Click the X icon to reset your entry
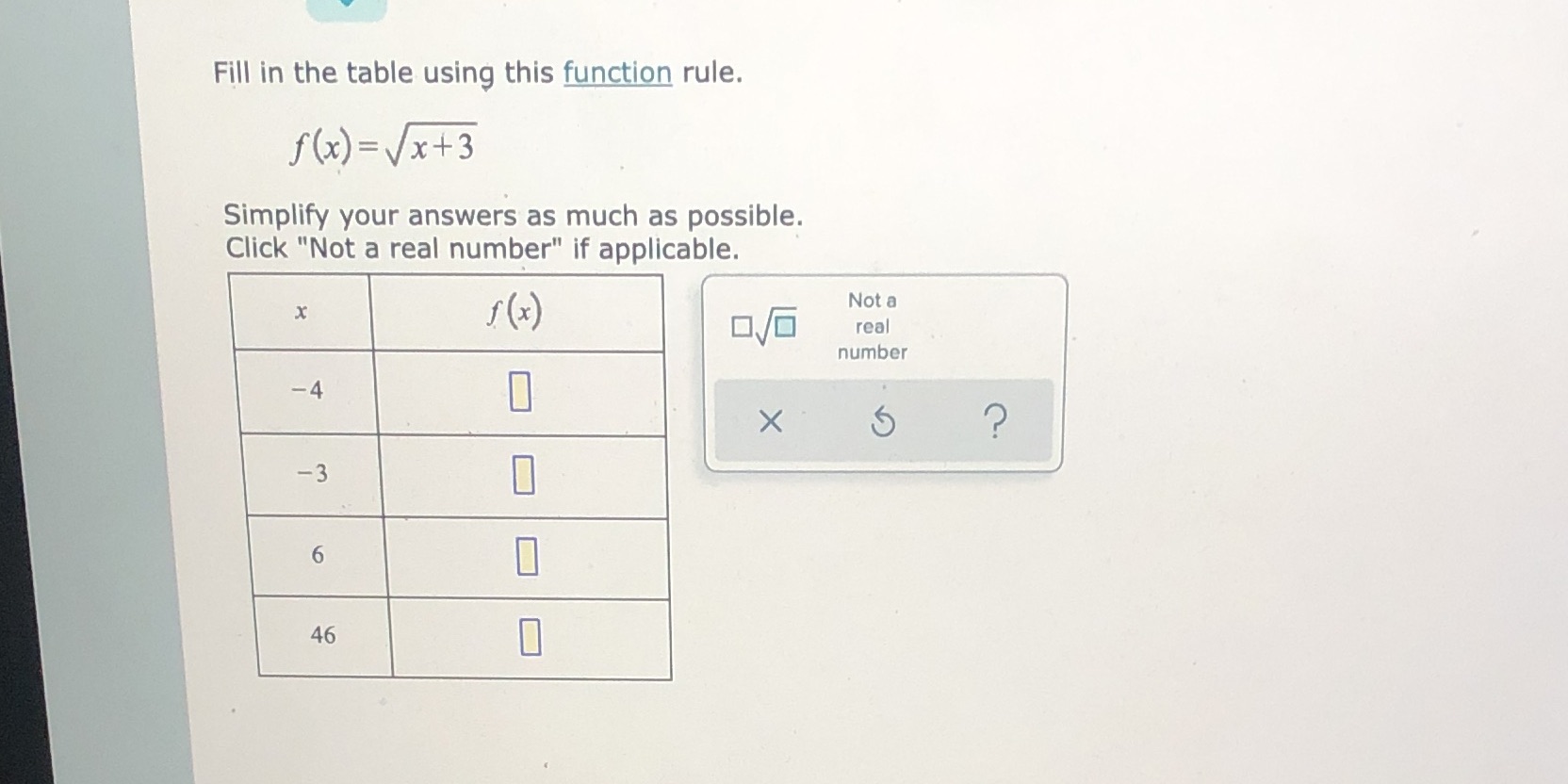Image resolution: width=1568 pixels, height=784 pixels. (x=771, y=423)
